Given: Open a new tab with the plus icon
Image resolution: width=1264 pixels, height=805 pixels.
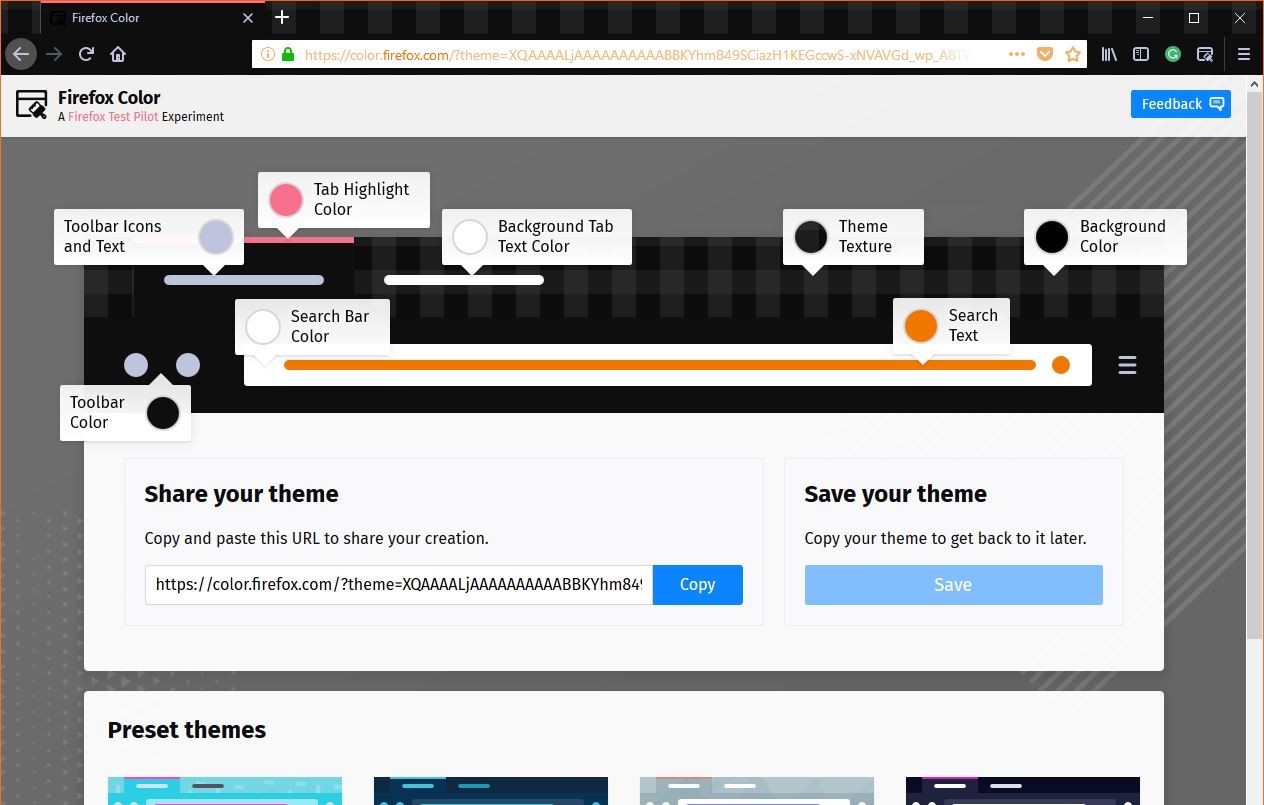Looking at the screenshot, I should [x=282, y=17].
